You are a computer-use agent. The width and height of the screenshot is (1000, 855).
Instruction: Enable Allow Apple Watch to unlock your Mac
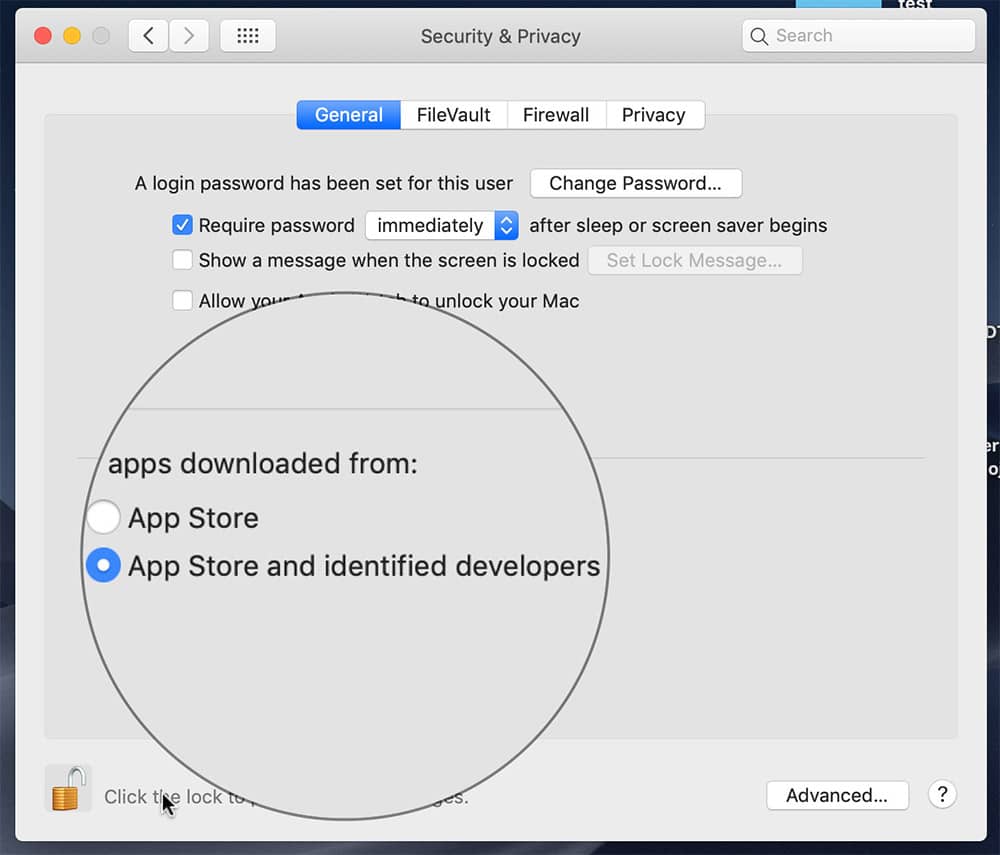pos(181,300)
